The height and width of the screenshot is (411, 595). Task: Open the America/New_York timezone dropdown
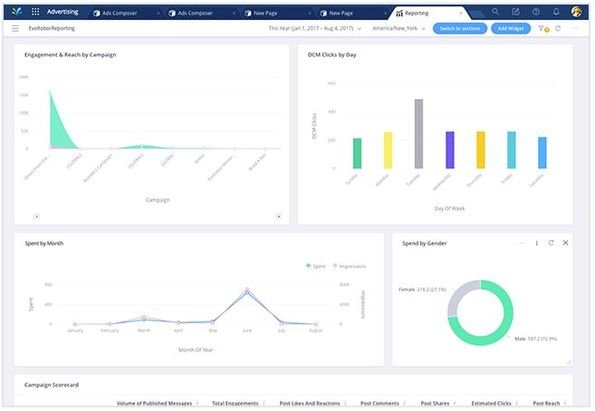398,28
